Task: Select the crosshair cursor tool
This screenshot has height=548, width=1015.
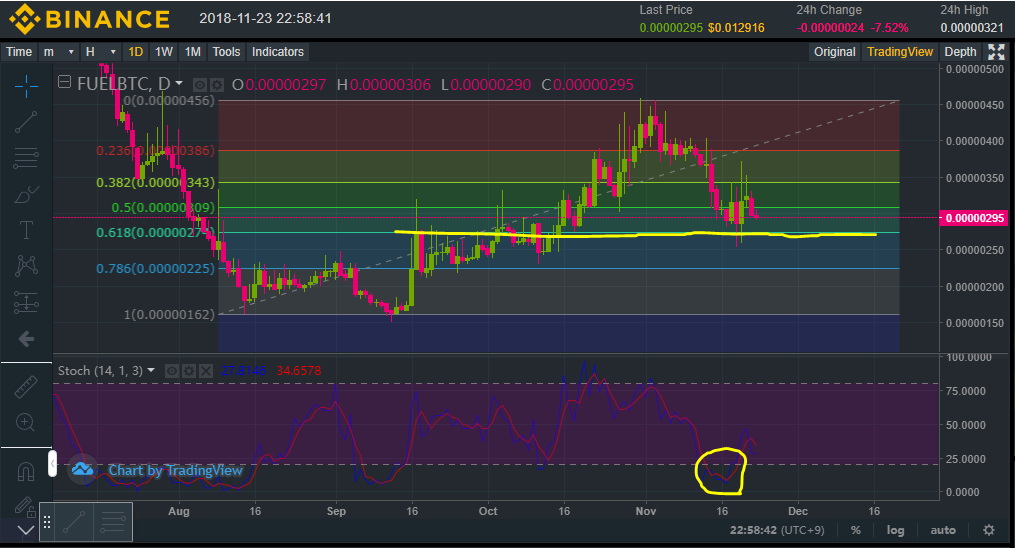Action: 26,85
